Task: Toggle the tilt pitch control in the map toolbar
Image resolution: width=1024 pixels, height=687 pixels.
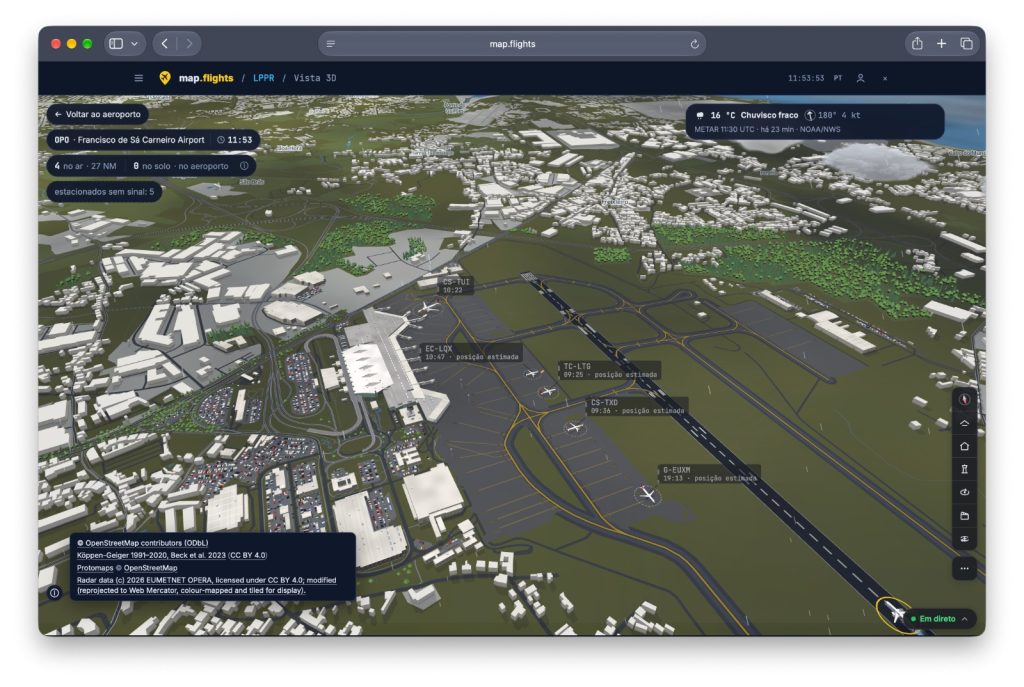Action: pyautogui.click(x=964, y=423)
